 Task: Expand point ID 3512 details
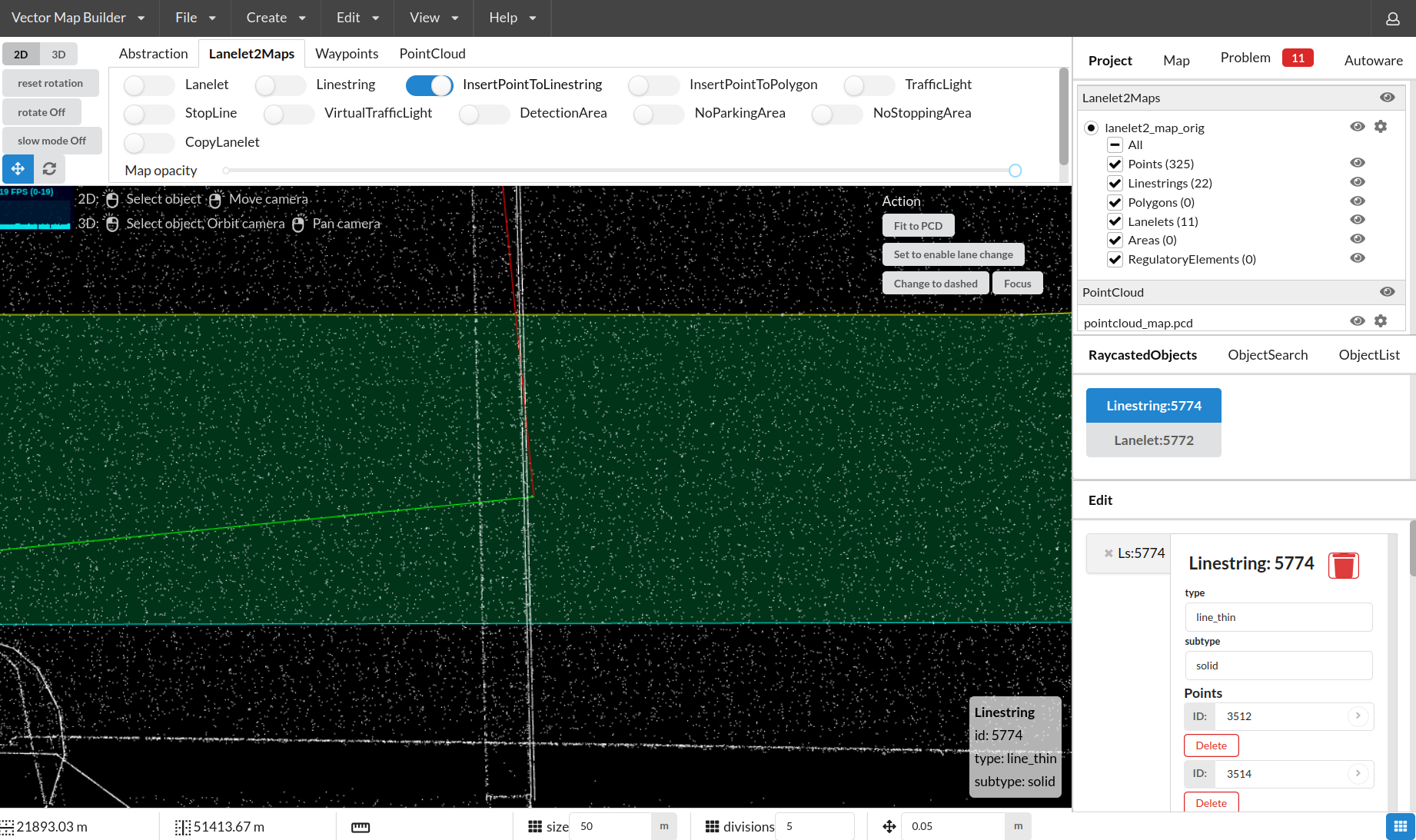coord(1358,716)
